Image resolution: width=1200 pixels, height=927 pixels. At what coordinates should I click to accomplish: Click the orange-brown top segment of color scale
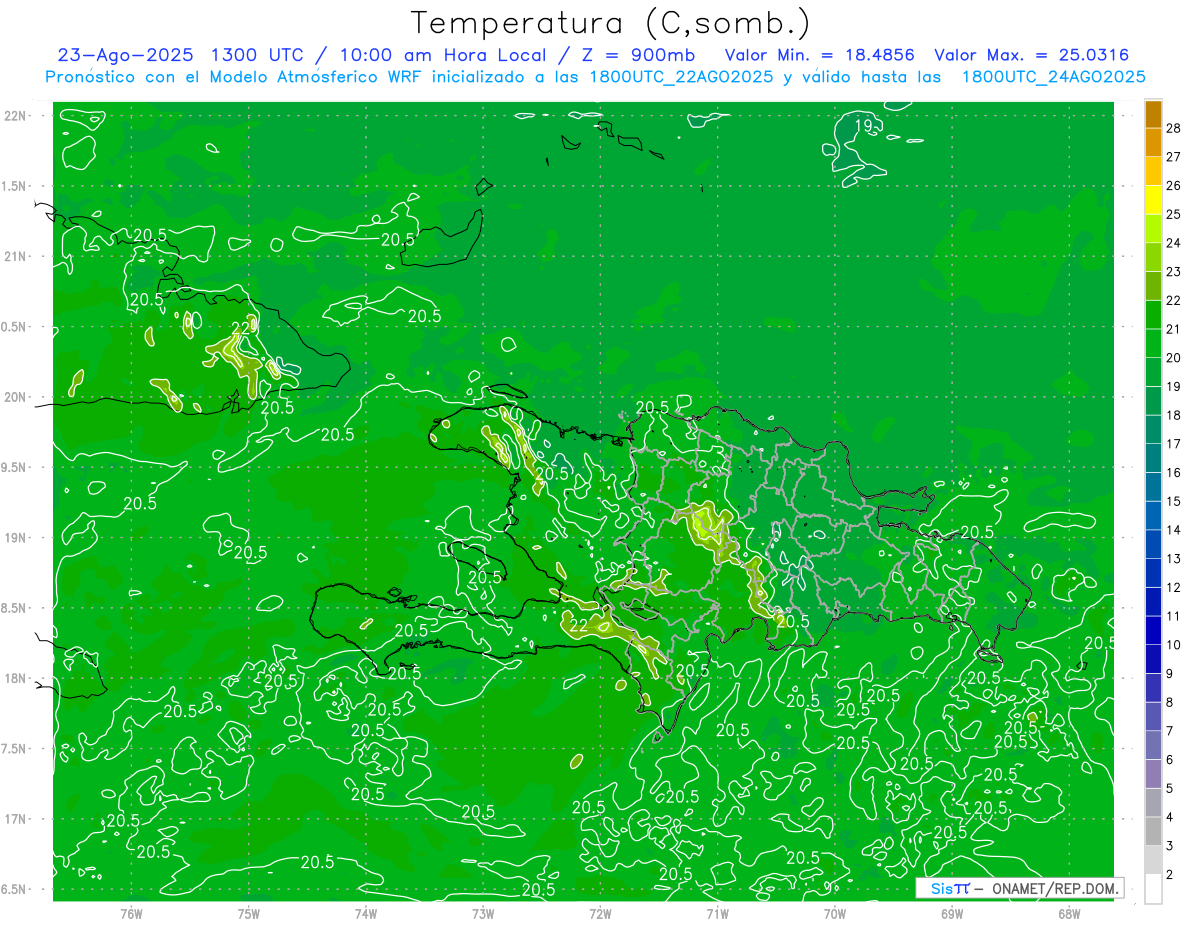[x=1153, y=113]
